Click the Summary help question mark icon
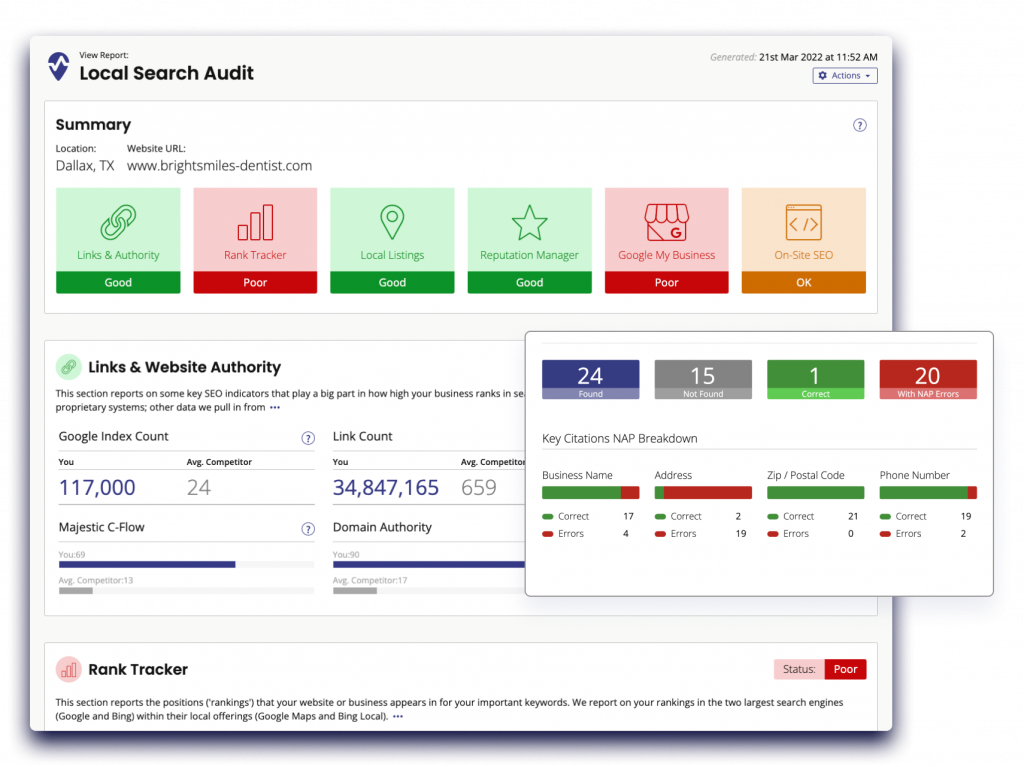The image size is (1024, 767). 859,125
